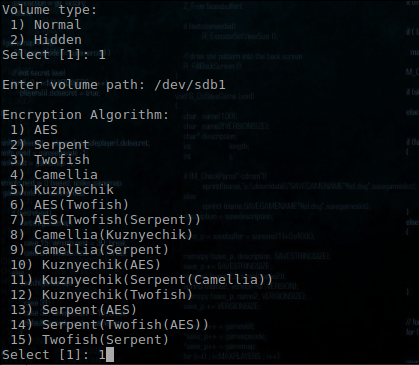Screen dimensions: 419x365
Task: Select Serpent(Twofish(AES)) option
Action: (109, 325)
